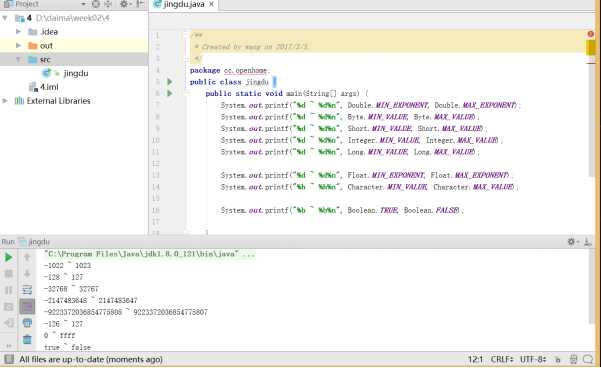Click the '-1022 ~ 1023' console output line

pyautogui.click(x=67, y=265)
